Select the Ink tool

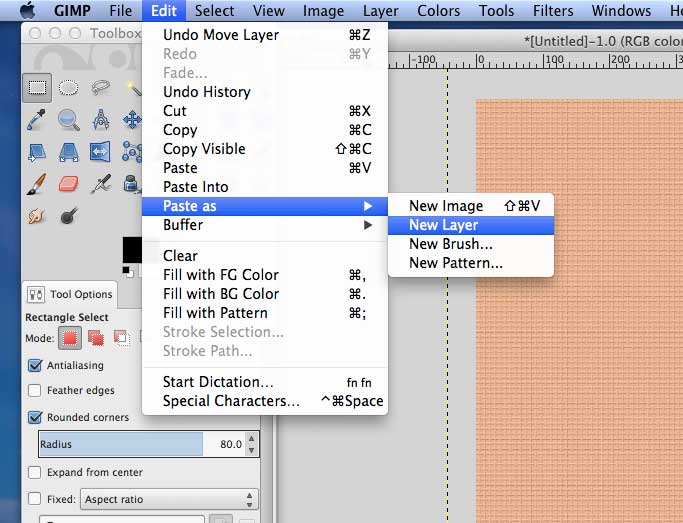pos(132,184)
